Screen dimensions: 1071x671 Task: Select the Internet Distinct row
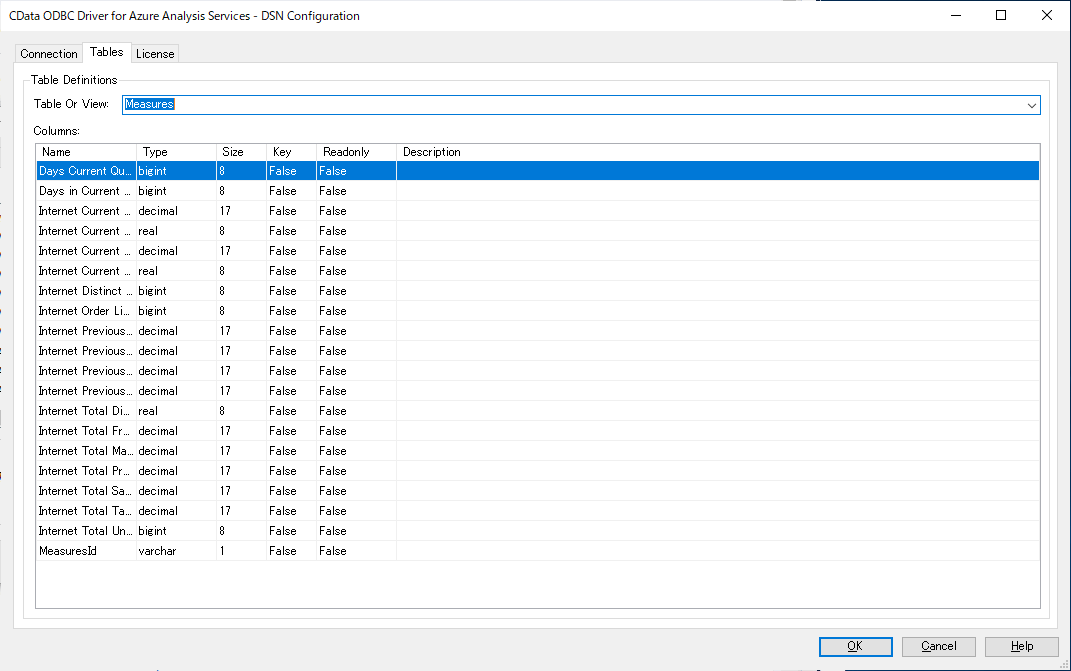(x=538, y=291)
